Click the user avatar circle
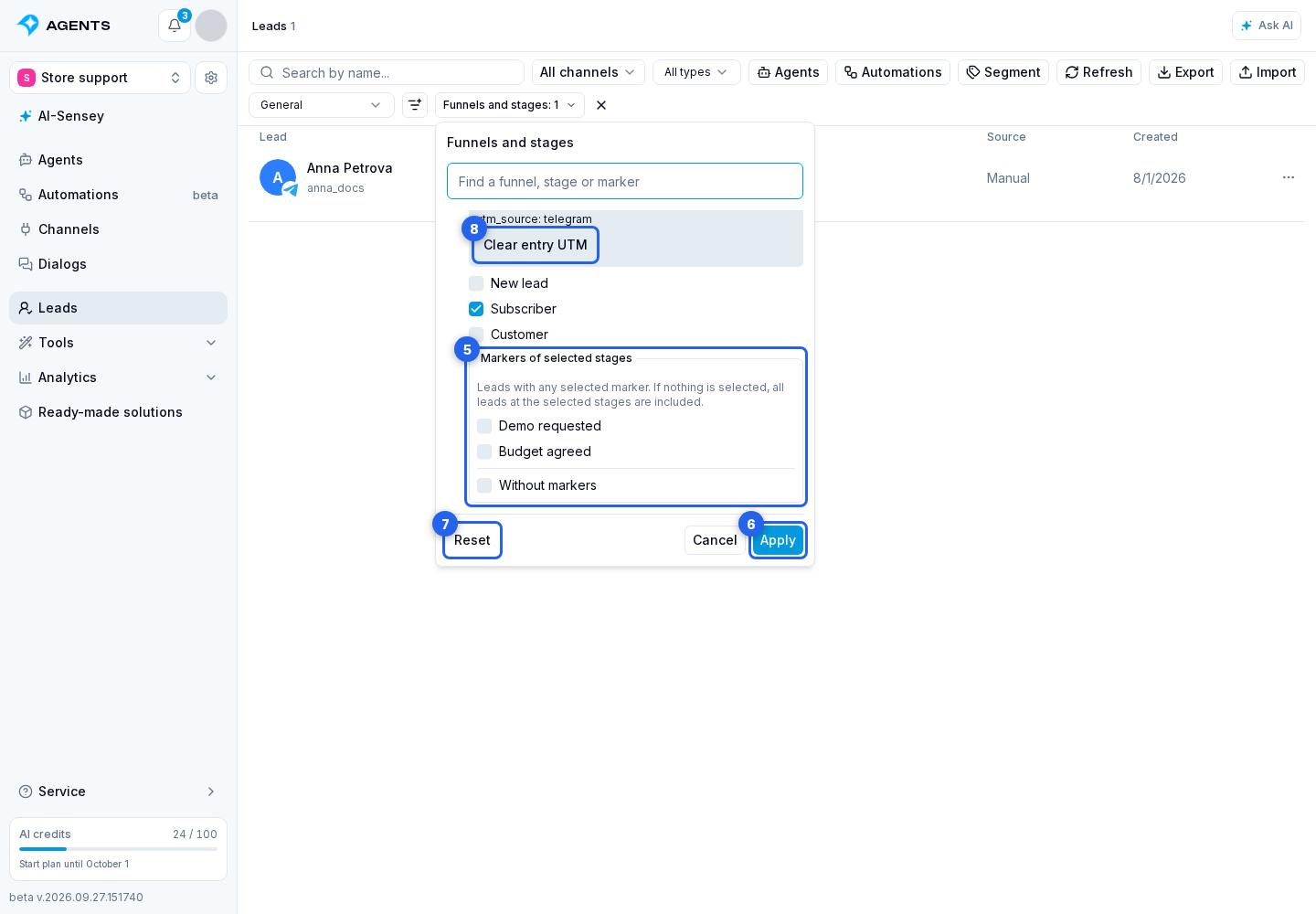The width and height of the screenshot is (1316, 914). [x=211, y=26]
